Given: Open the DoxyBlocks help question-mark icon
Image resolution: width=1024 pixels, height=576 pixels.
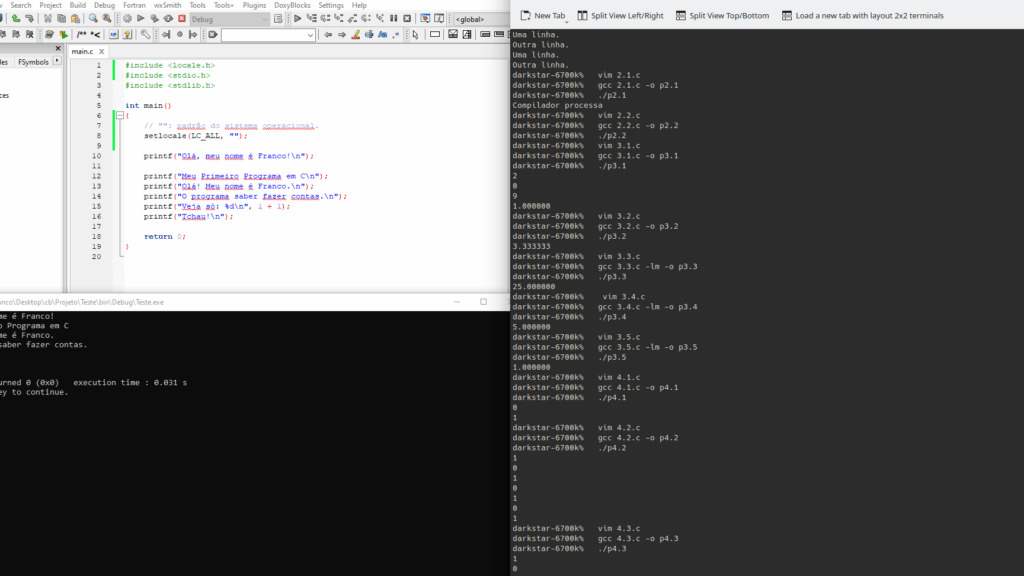Looking at the screenshot, I should click(x=127, y=35).
